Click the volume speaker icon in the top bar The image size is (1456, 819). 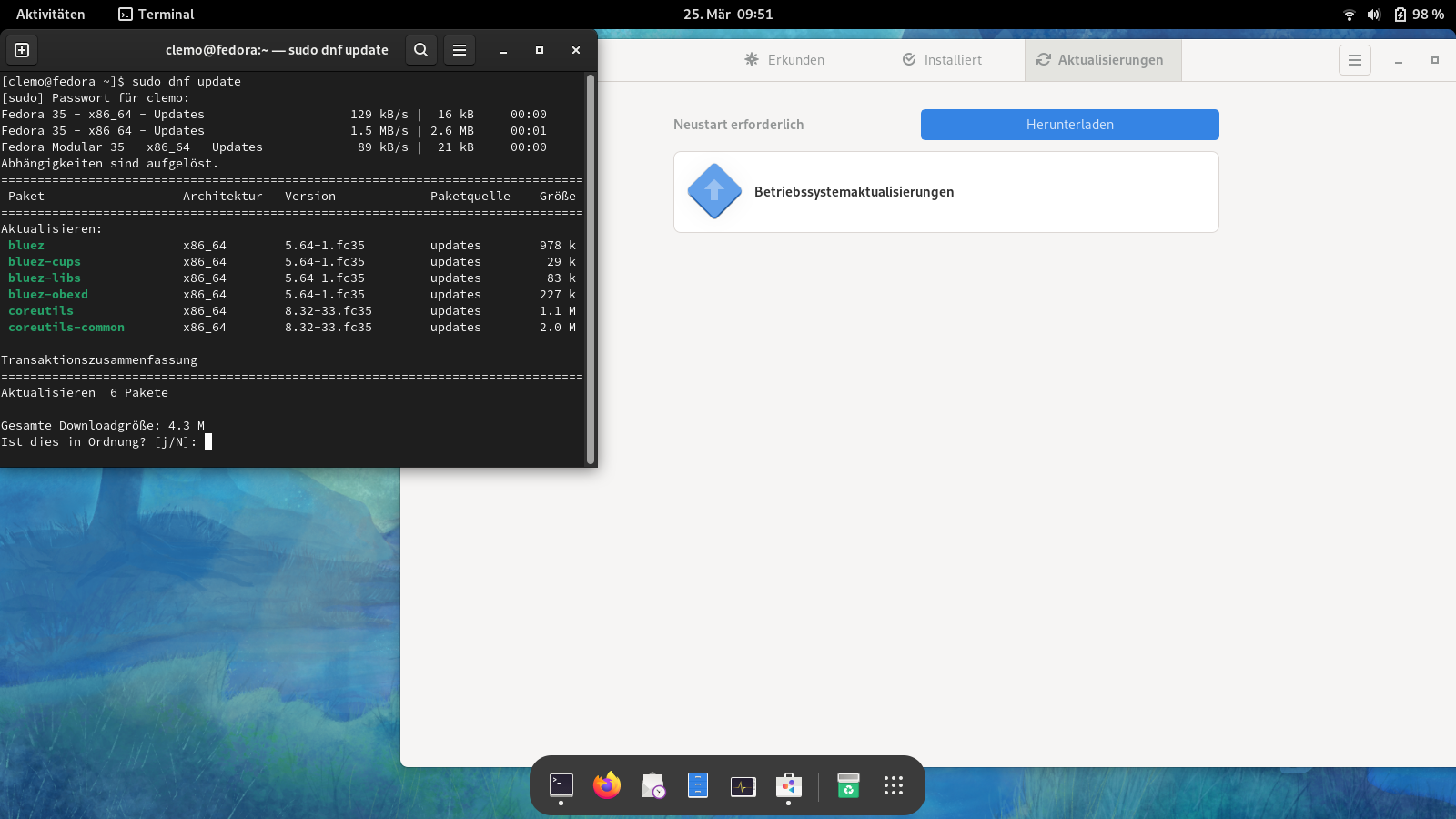(1374, 15)
